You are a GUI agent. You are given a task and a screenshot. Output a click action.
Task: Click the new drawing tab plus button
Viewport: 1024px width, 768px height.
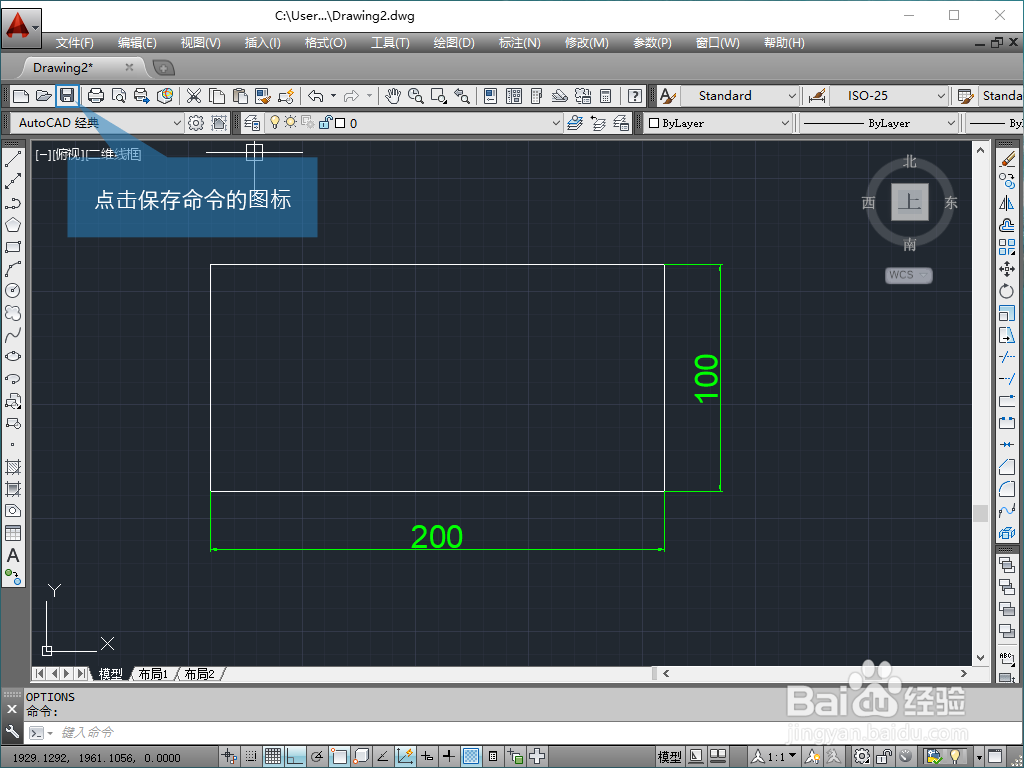pyautogui.click(x=163, y=67)
